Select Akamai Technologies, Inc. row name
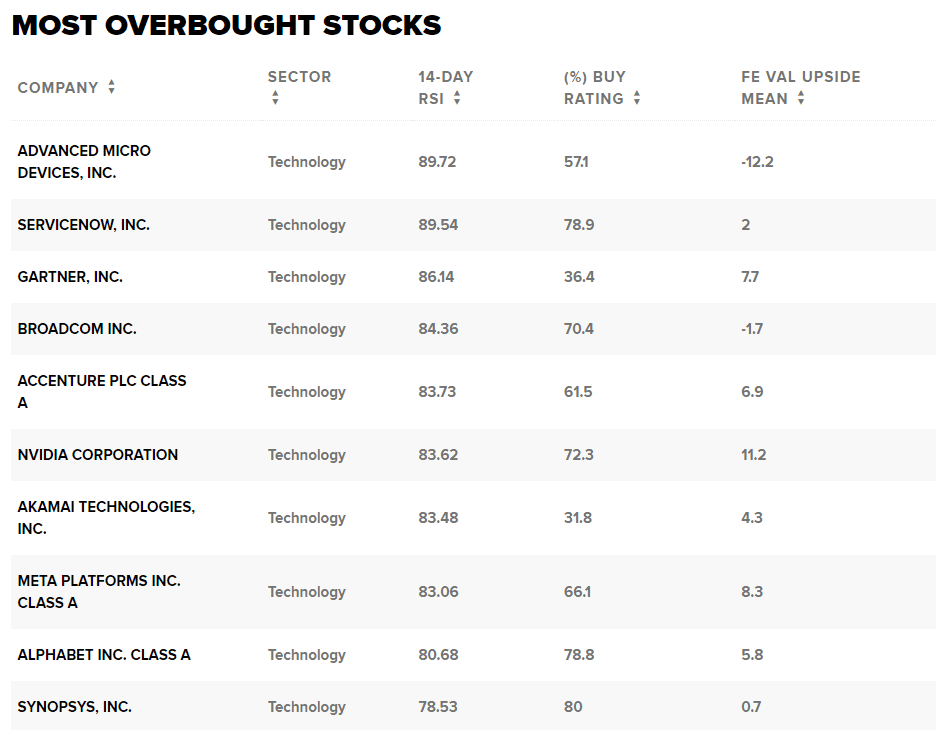Viewport: 937px width, 730px height. (106, 517)
